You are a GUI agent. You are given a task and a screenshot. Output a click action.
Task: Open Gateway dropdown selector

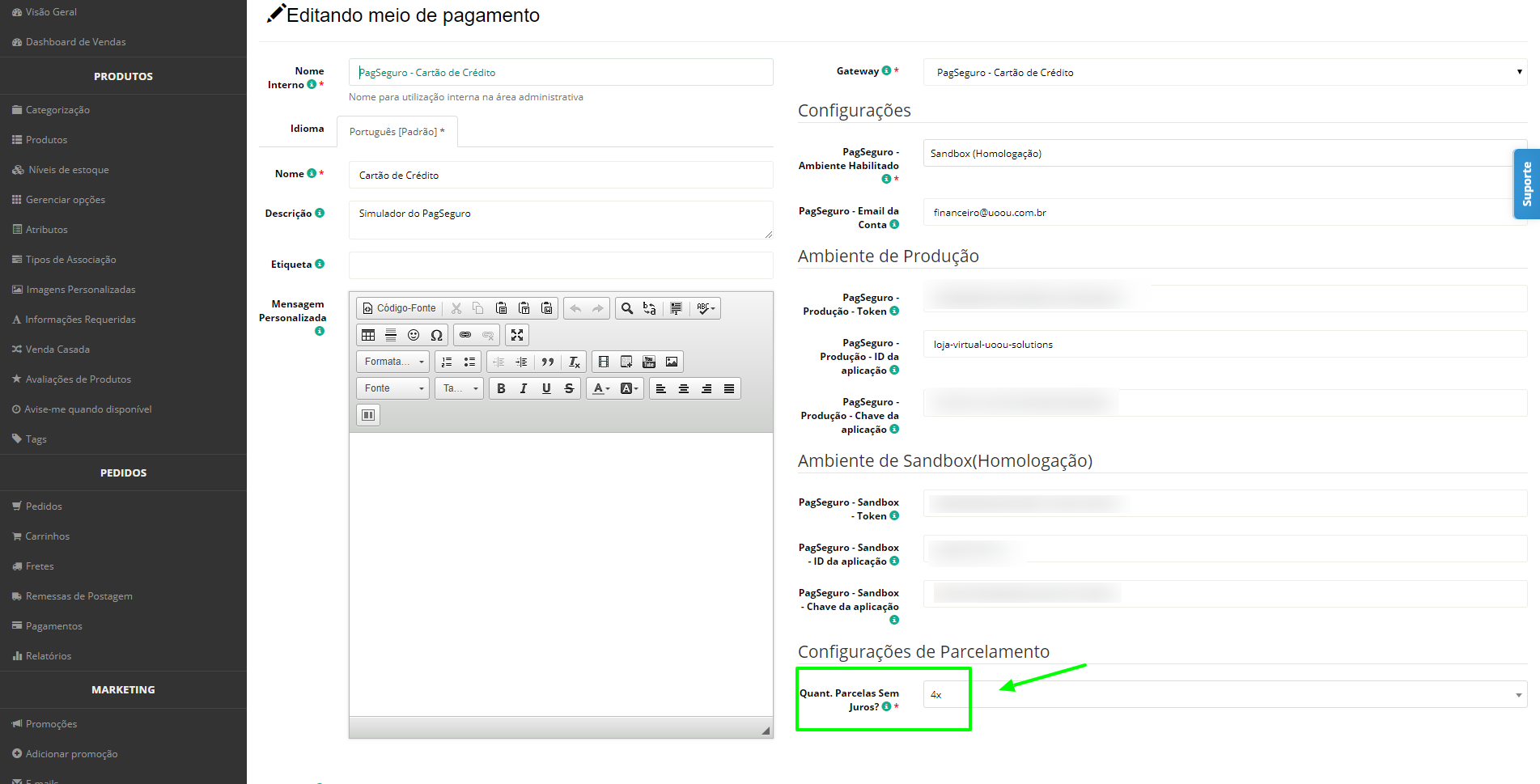click(1225, 72)
